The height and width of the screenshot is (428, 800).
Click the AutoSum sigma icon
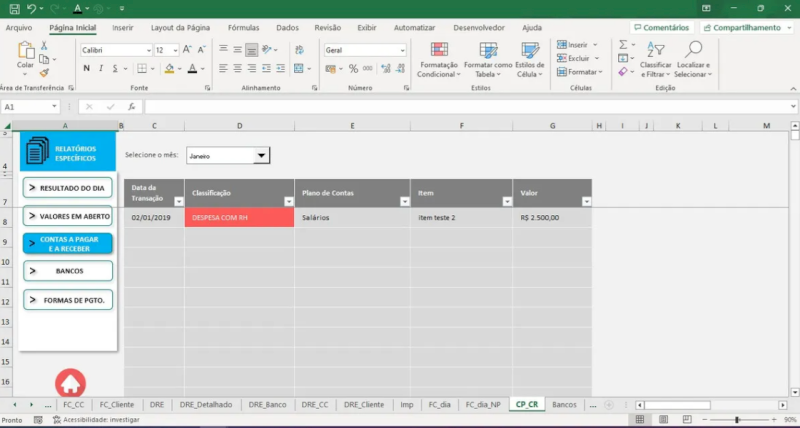point(622,45)
